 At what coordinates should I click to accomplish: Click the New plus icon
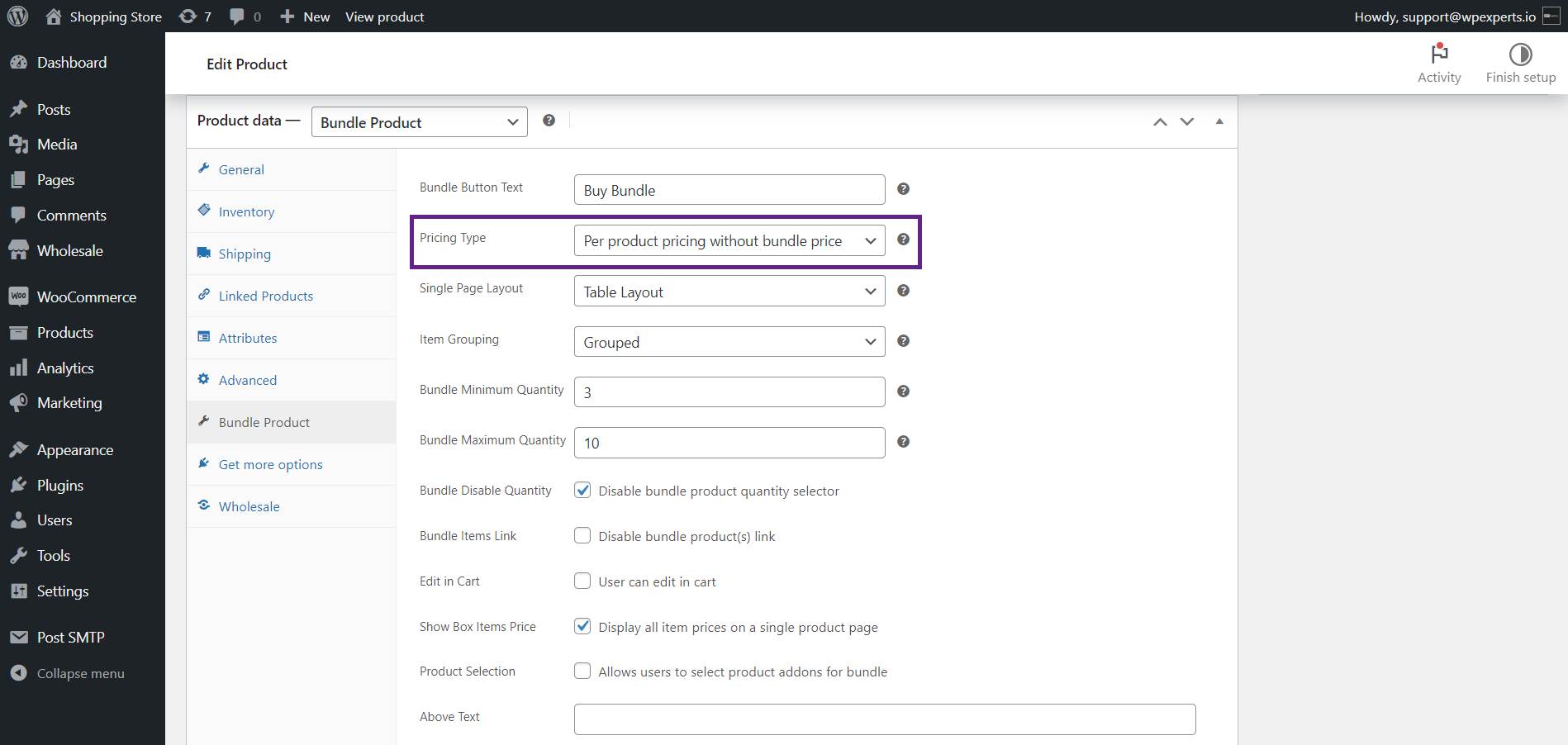pyautogui.click(x=287, y=17)
